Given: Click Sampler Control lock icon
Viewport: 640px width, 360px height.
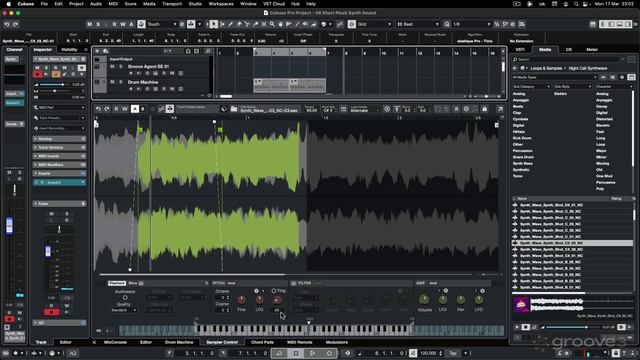Looking at the screenshot, I should click(x=484, y=109).
